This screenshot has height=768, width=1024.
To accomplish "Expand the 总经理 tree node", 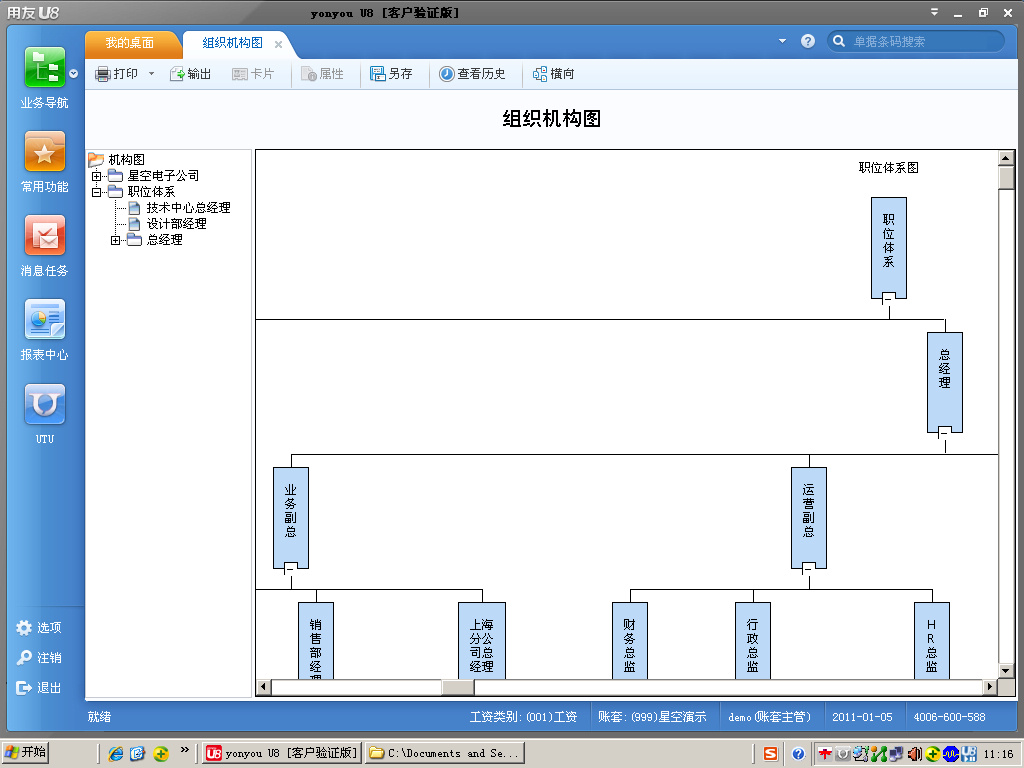I will click(116, 240).
